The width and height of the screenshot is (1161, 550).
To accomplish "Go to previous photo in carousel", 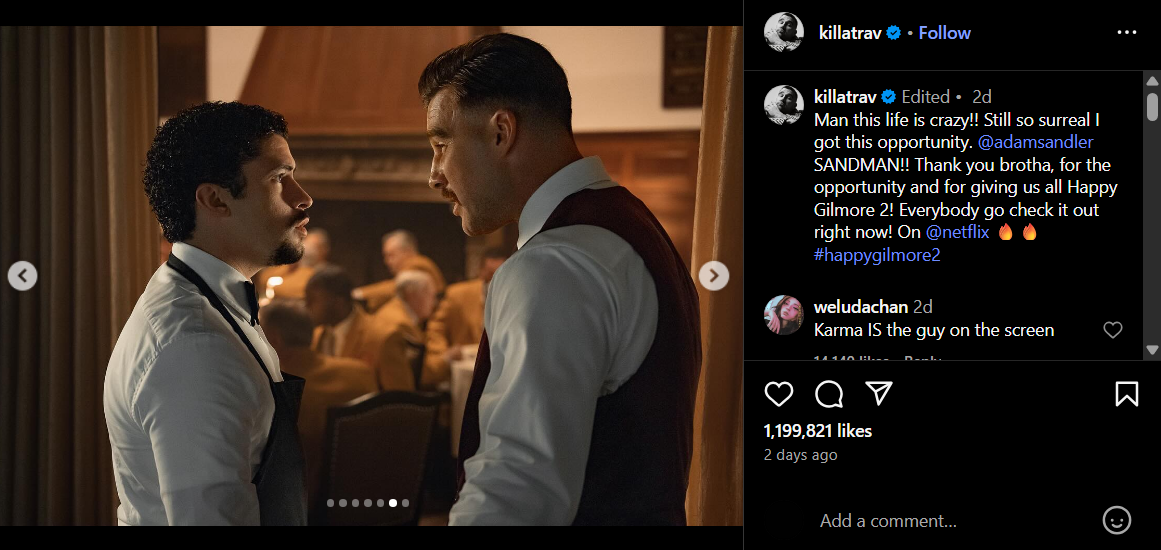I will 22,275.
